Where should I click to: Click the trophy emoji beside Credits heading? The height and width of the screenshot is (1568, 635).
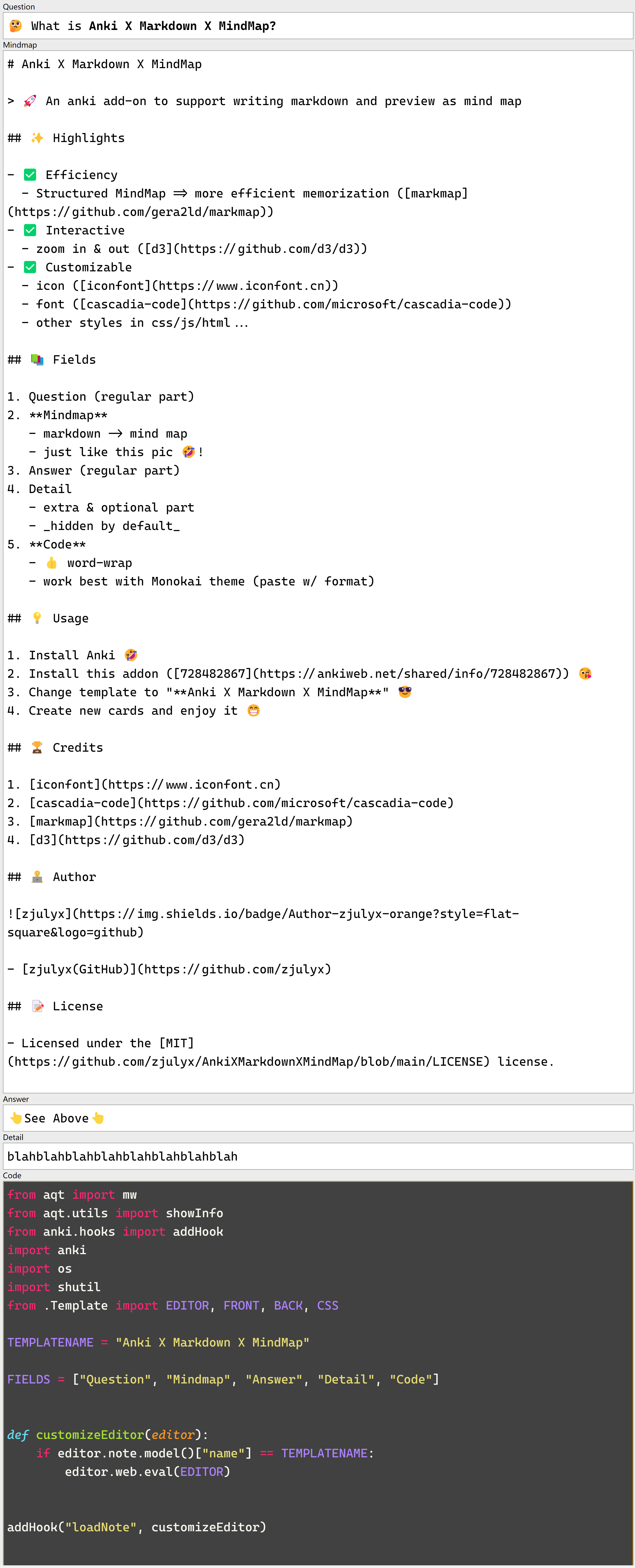pos(37,748)
